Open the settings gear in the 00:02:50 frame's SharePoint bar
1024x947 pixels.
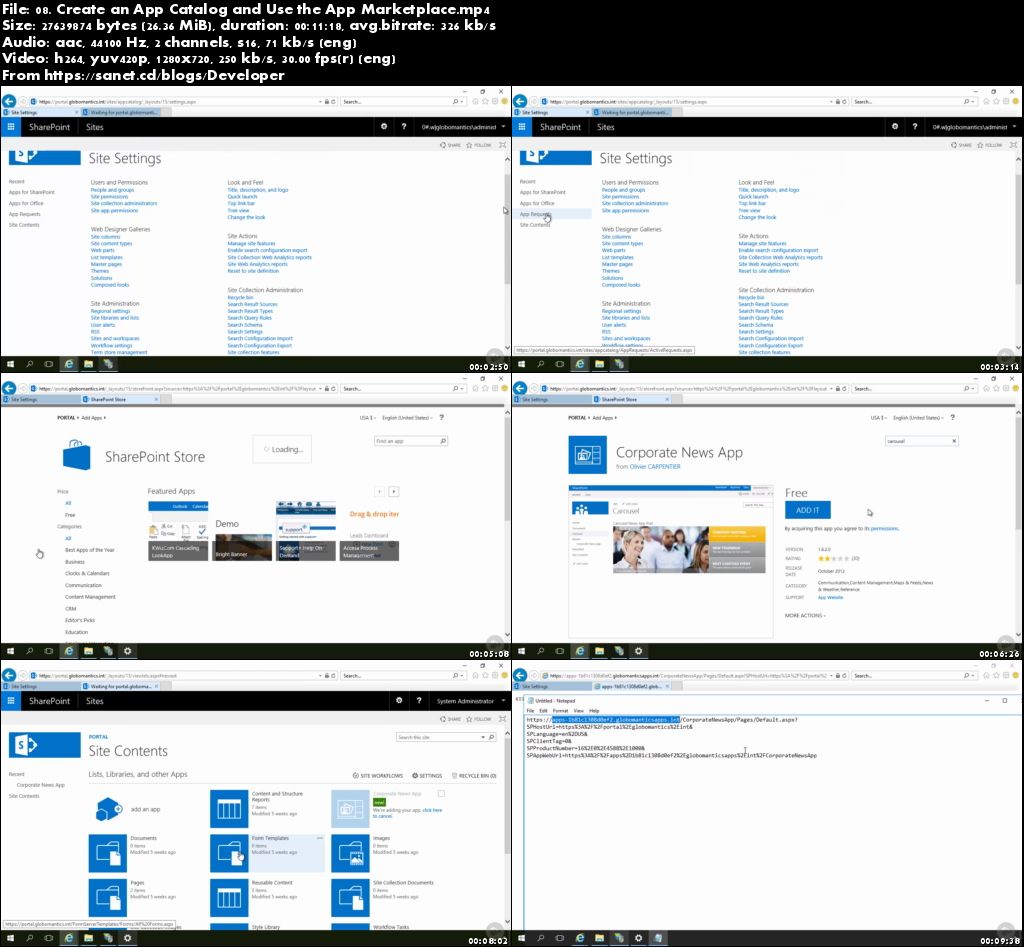(384, 127)
